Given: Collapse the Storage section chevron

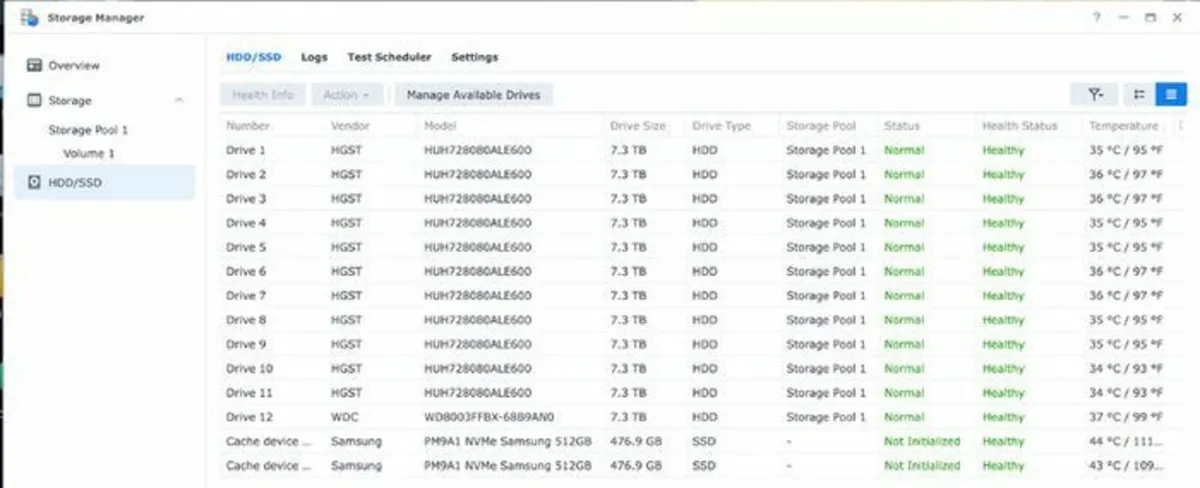Looking at the screenshot, I should point(179,101).
